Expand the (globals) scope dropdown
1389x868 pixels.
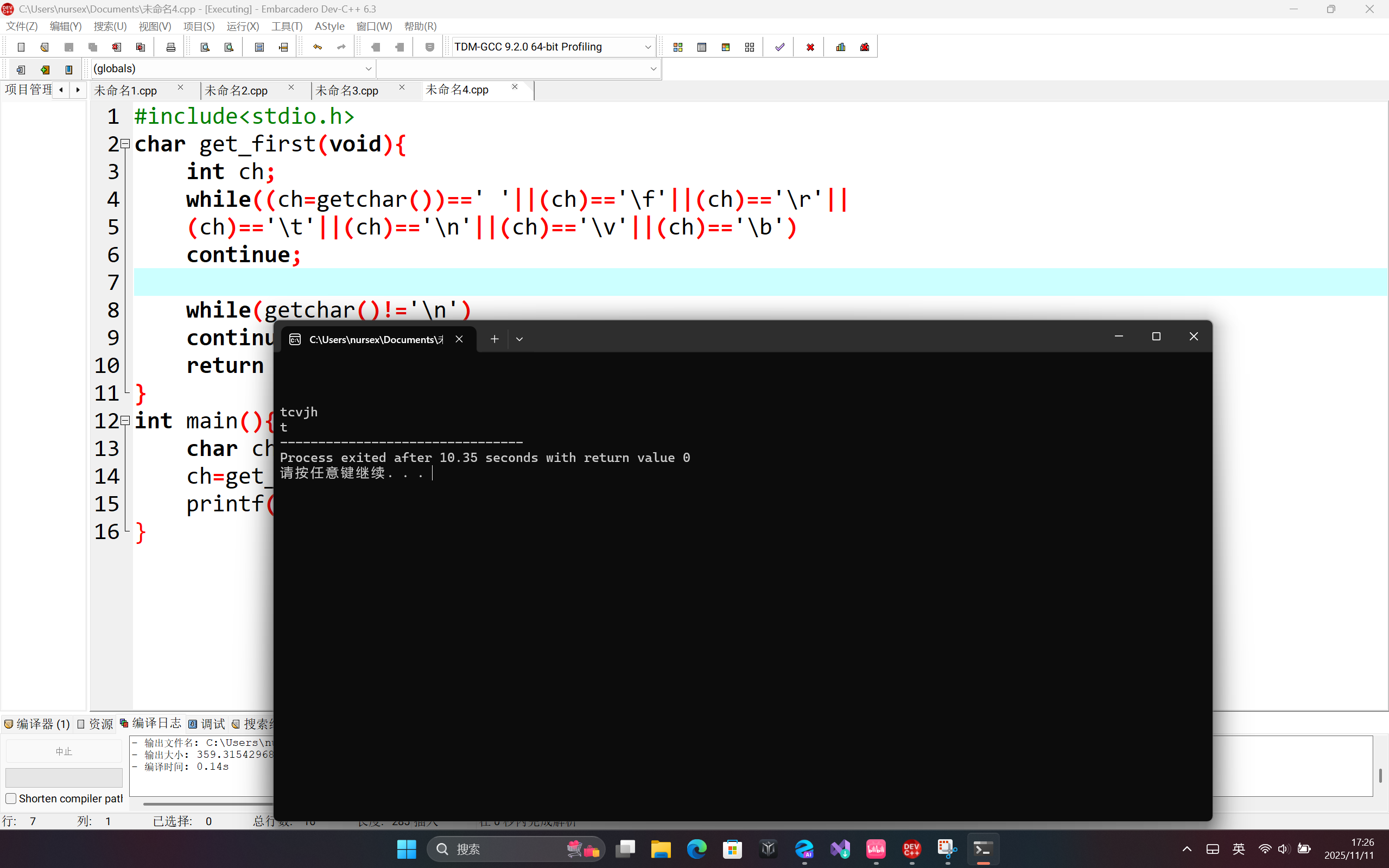[369, 69]
